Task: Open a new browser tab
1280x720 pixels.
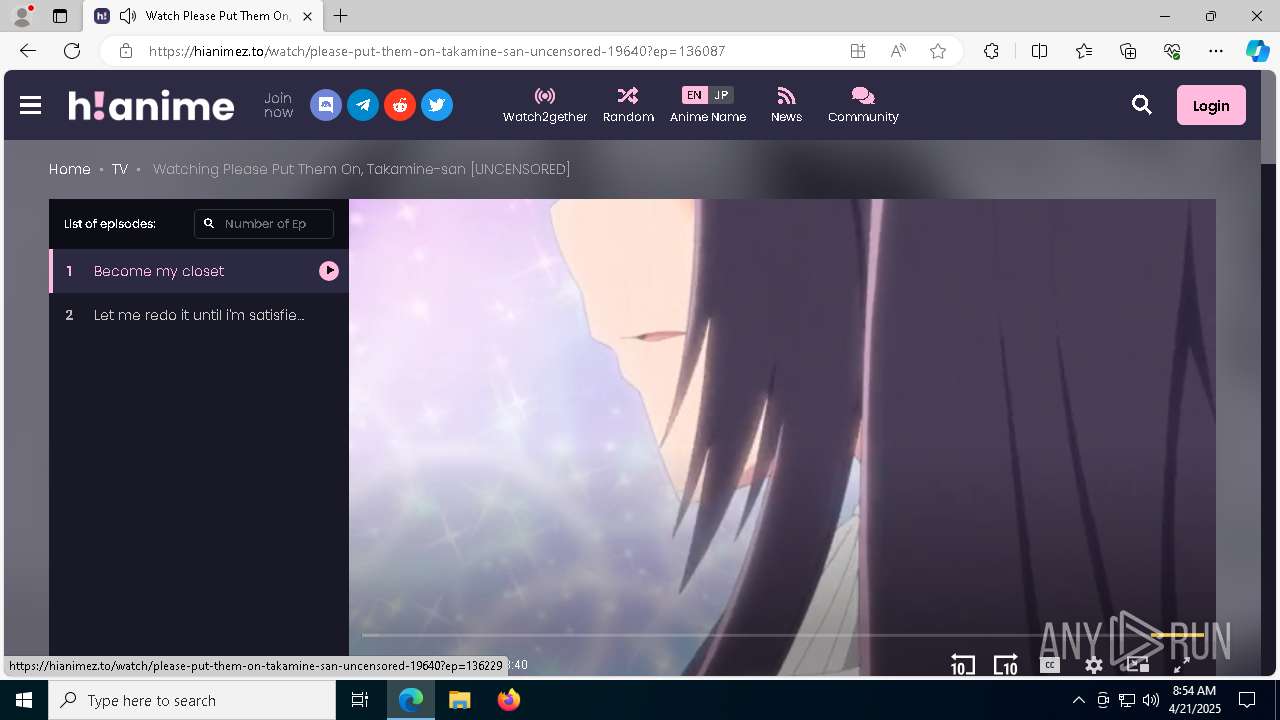Action: 340,16
